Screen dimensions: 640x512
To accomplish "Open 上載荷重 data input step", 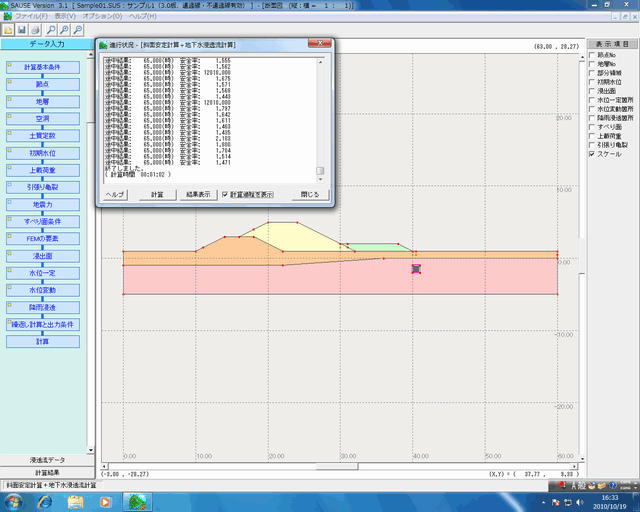I will 43,170.
